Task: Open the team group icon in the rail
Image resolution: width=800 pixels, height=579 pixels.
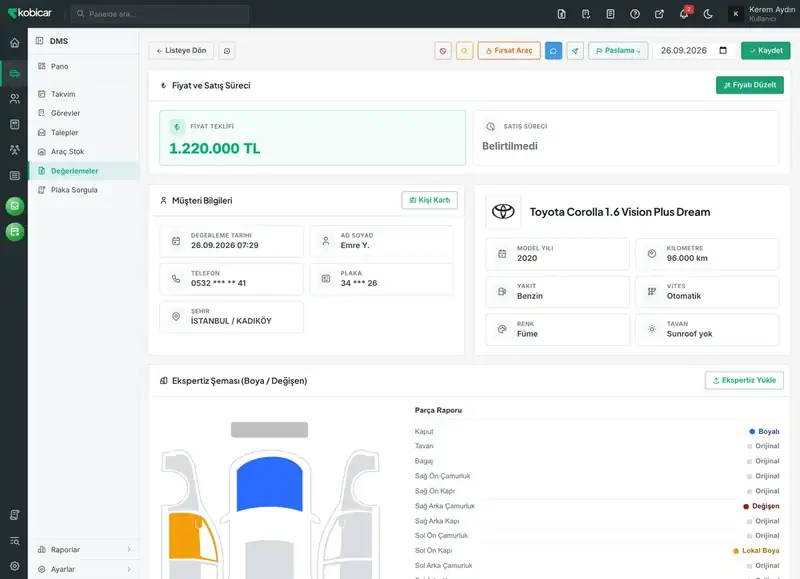Action: click(x=15, y=149)
